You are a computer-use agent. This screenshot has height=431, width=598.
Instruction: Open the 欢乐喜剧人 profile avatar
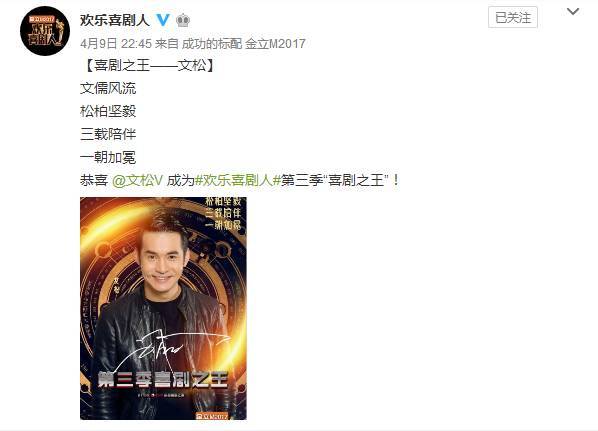[x=45, y=31]
